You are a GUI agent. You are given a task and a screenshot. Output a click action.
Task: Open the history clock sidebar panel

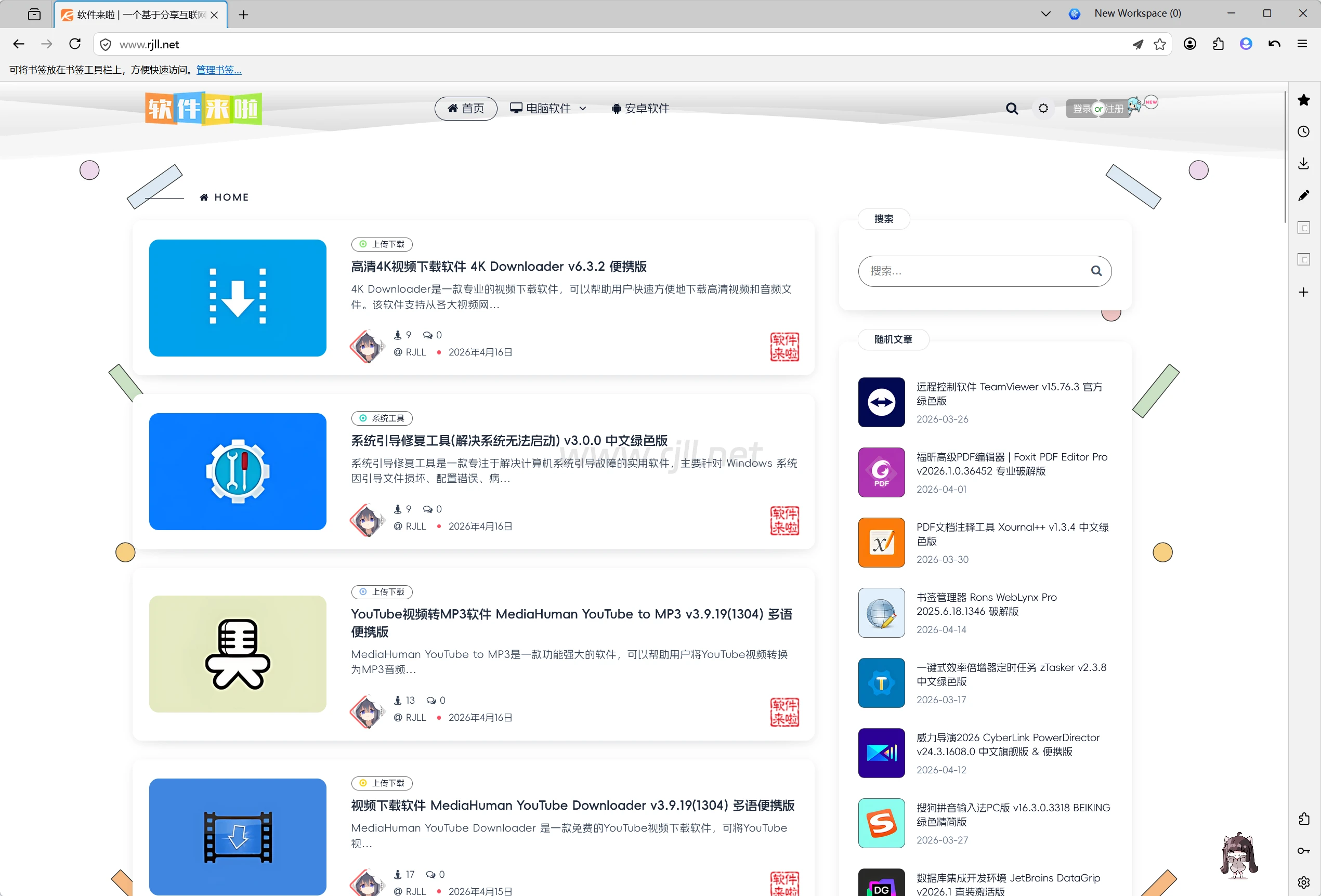click(1303, 132)
